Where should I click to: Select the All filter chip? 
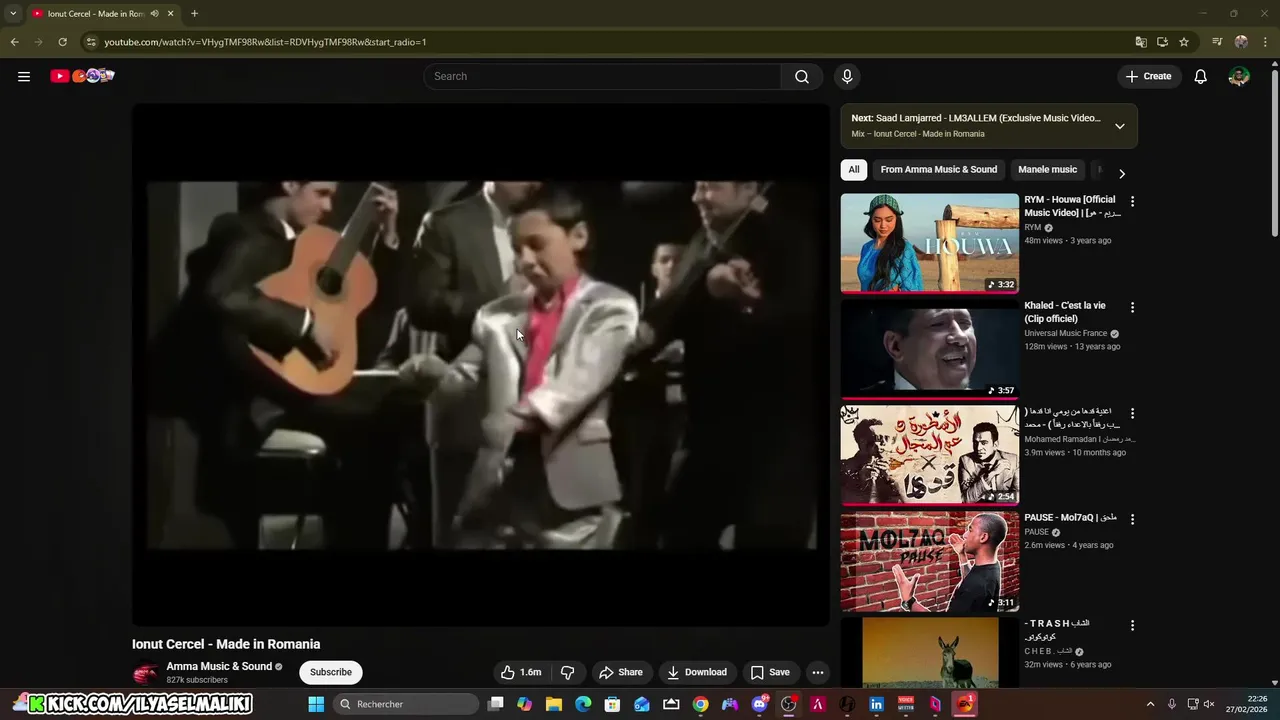pos(854,170)
